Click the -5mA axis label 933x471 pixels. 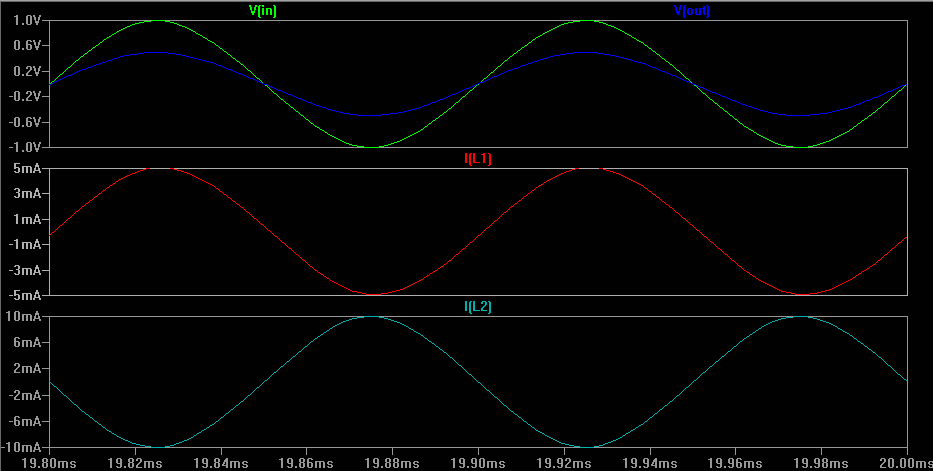24,296
